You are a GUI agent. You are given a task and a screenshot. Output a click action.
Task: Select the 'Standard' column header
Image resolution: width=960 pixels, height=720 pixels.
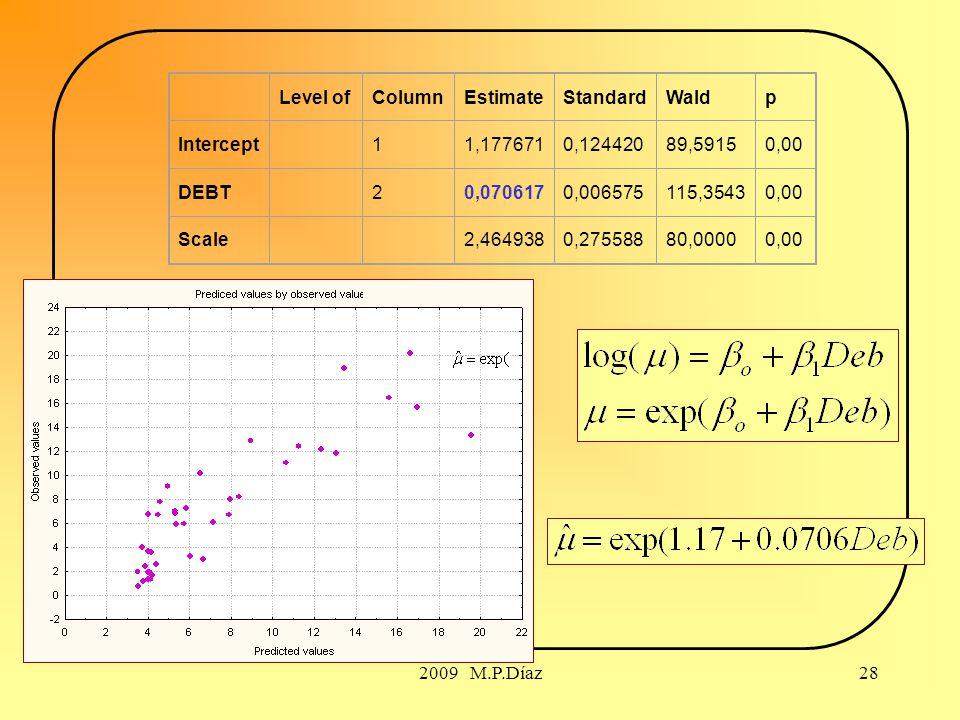[x=604, y=97]
